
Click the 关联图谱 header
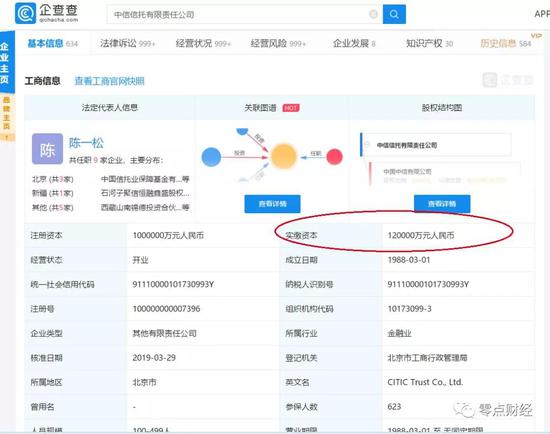coord(260,108)
